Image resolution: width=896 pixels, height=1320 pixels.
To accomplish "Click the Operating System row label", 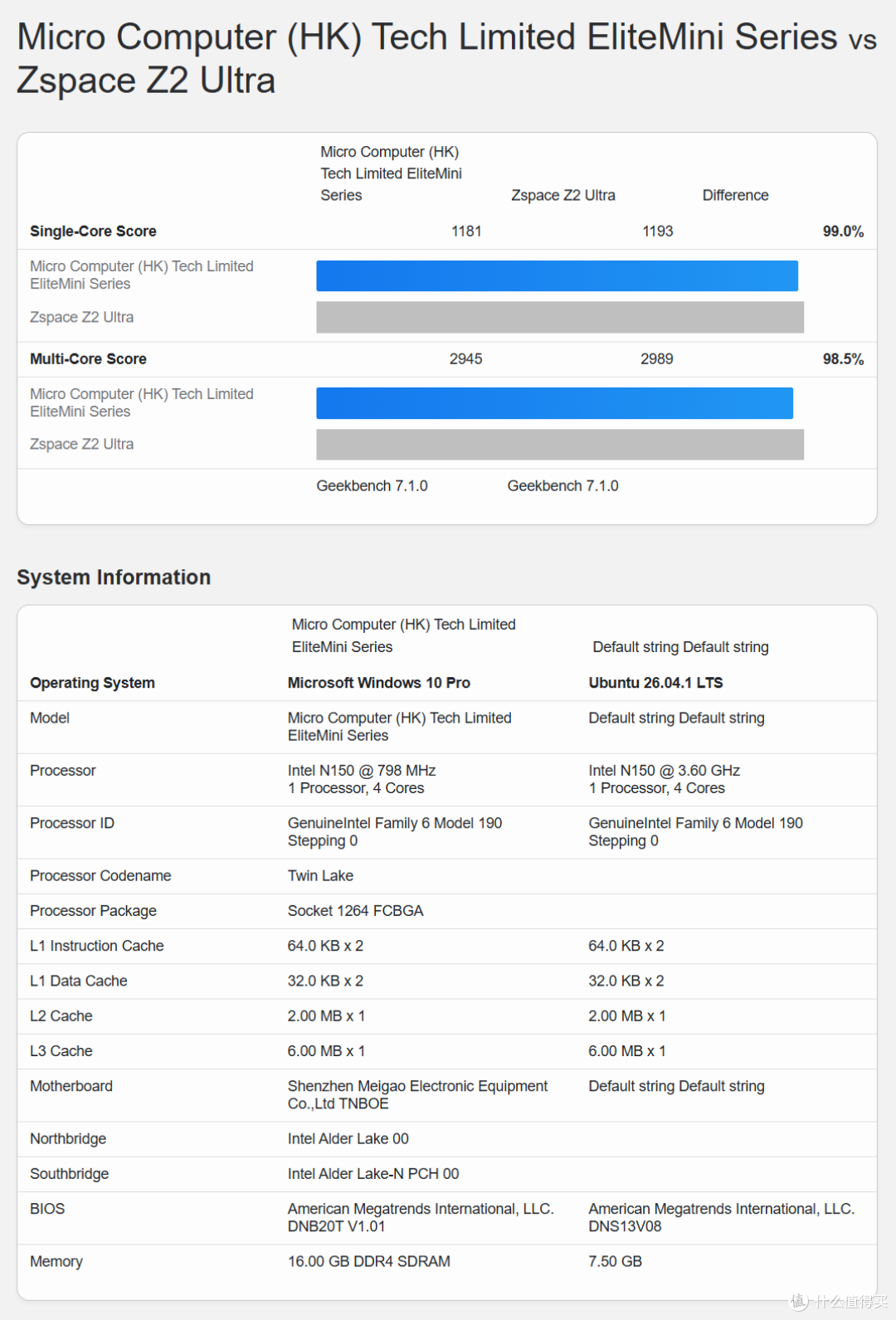I will pyautogui.click(x=92, y=683).
